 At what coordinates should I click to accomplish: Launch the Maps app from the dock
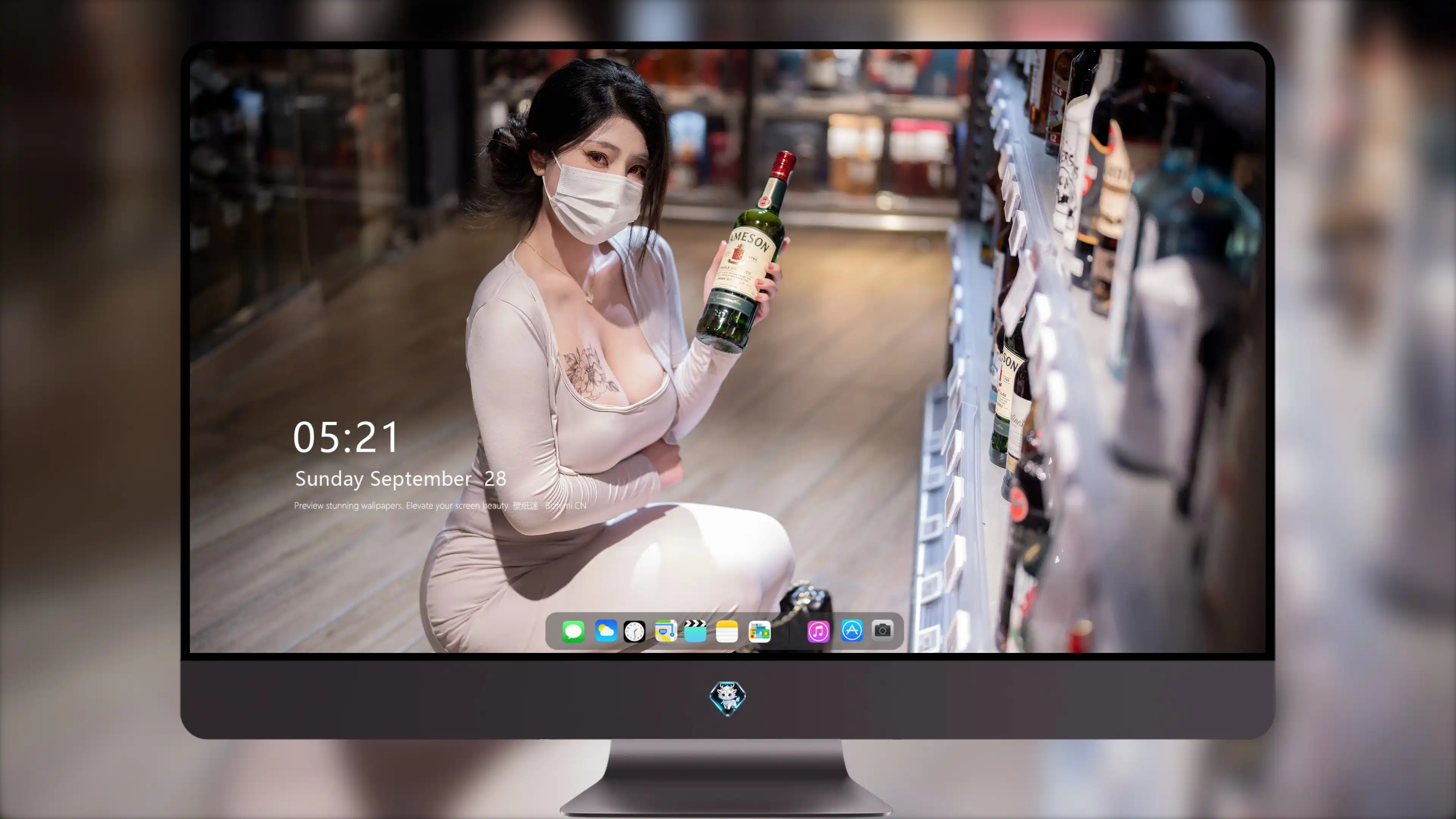[x=666, y=631]
